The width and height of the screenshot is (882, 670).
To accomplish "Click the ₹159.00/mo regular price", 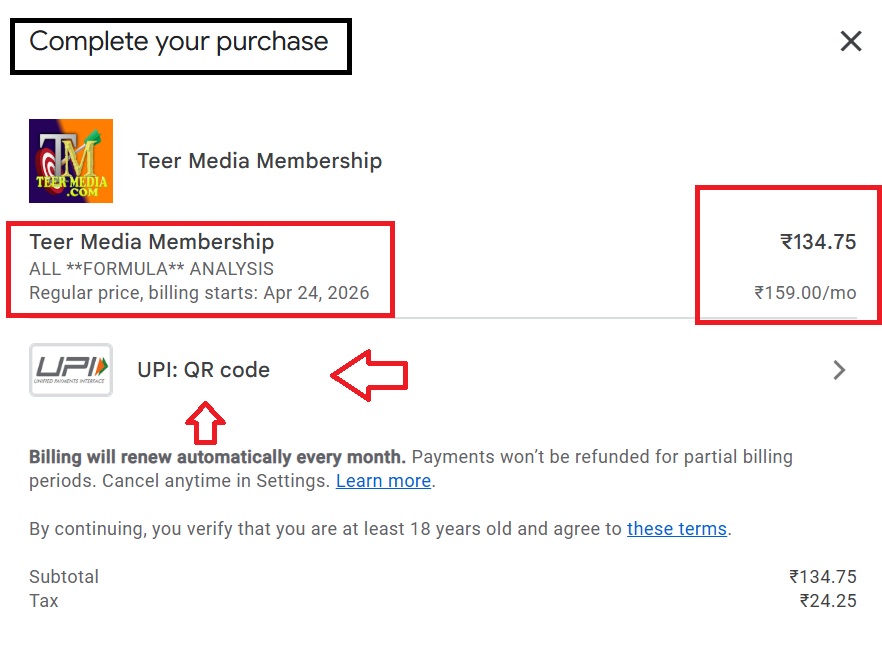I will (x=805, y=293).
